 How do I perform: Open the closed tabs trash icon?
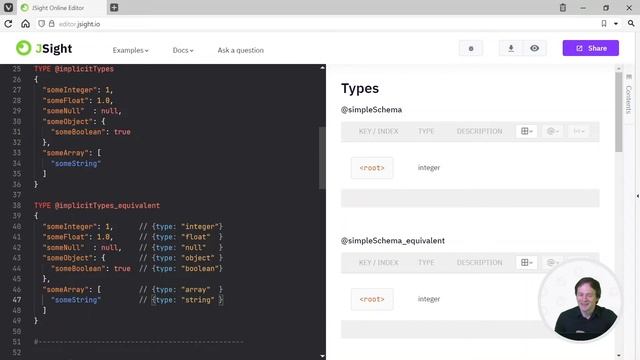pyautogui.click(x=562, y=7)
